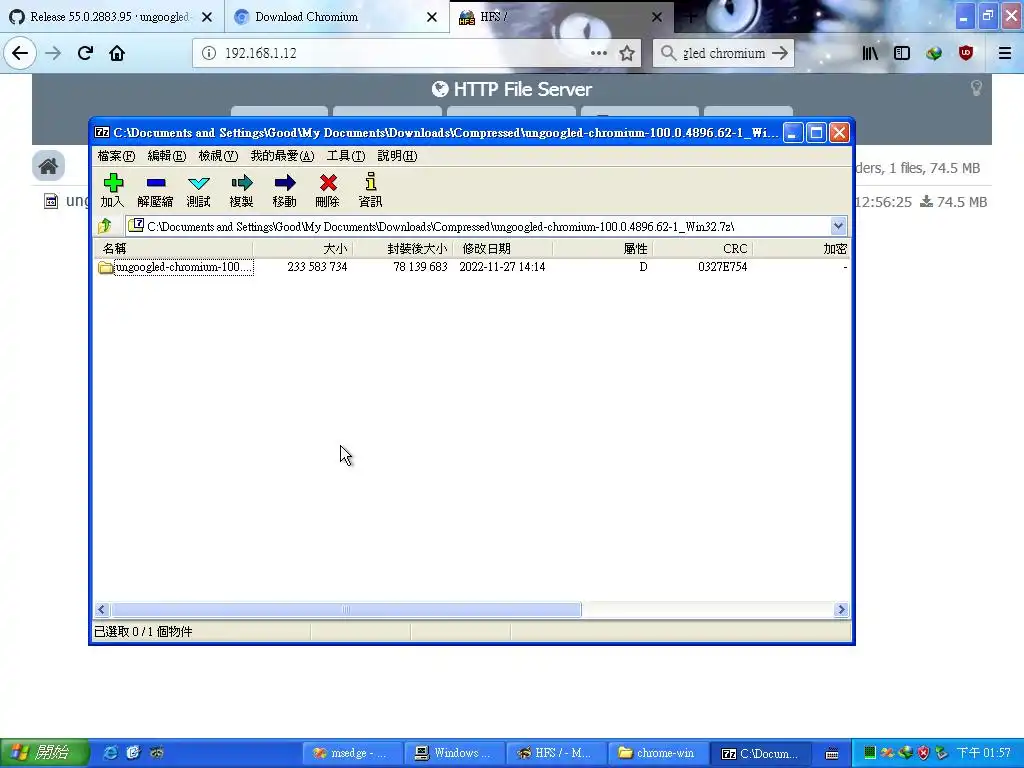This screenshot has height=768, width=1024.
Task: Click the Test (測試) toolbar icon
Action: [199, 190]
